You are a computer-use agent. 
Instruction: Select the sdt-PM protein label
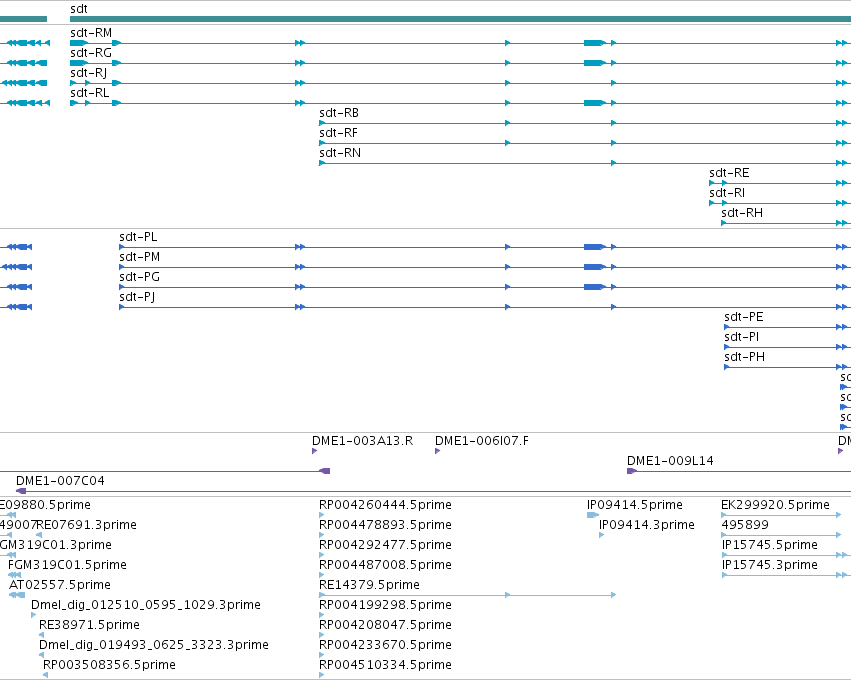139,257
